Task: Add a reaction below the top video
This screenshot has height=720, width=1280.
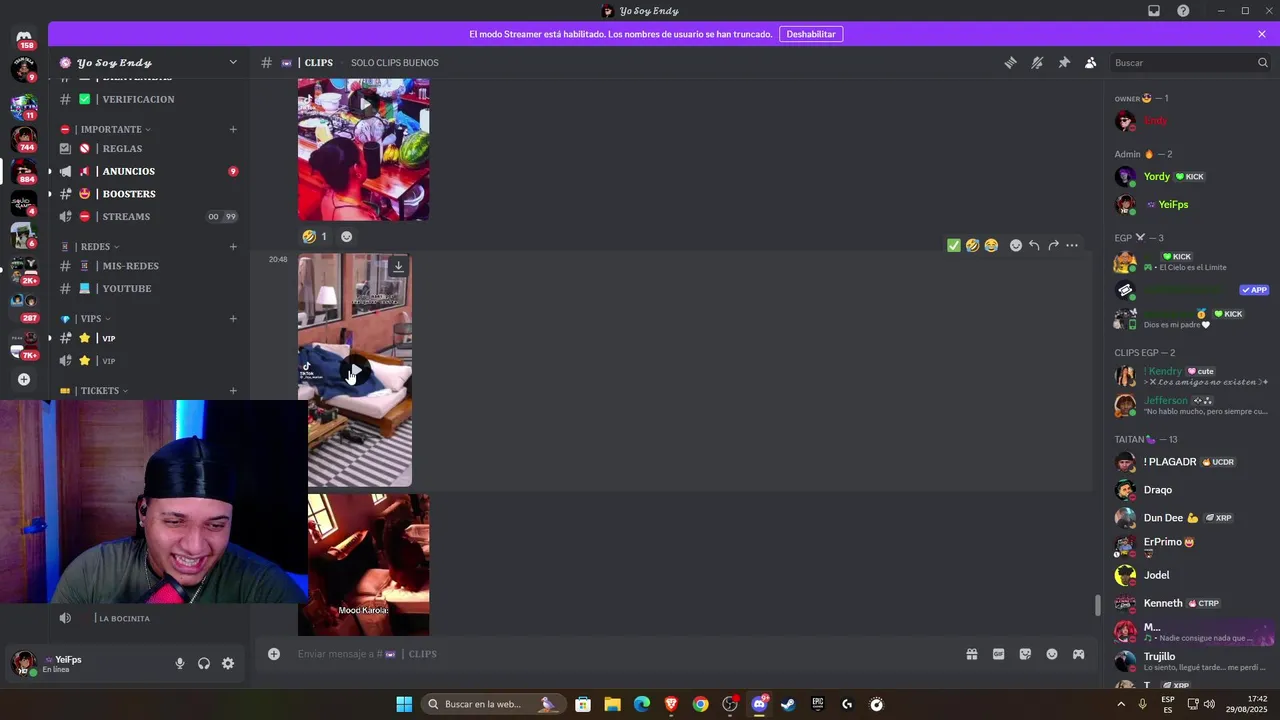Action: click(346, 237)
